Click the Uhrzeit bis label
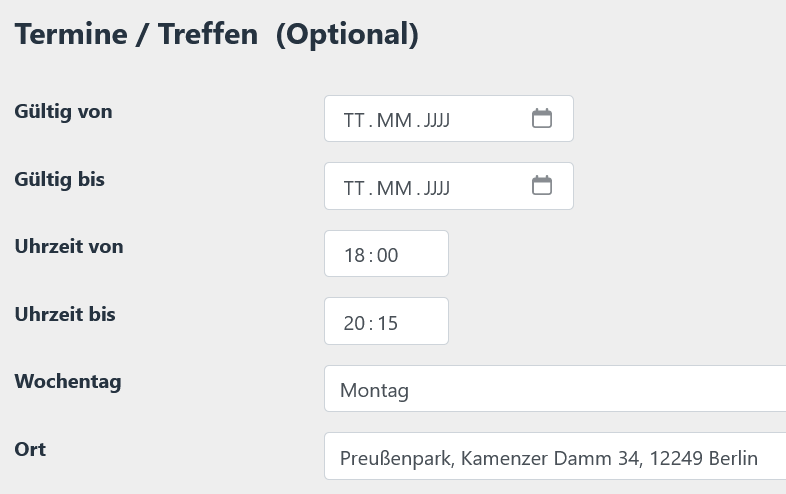The image size is (786, 494). click(x=65, y=314)
